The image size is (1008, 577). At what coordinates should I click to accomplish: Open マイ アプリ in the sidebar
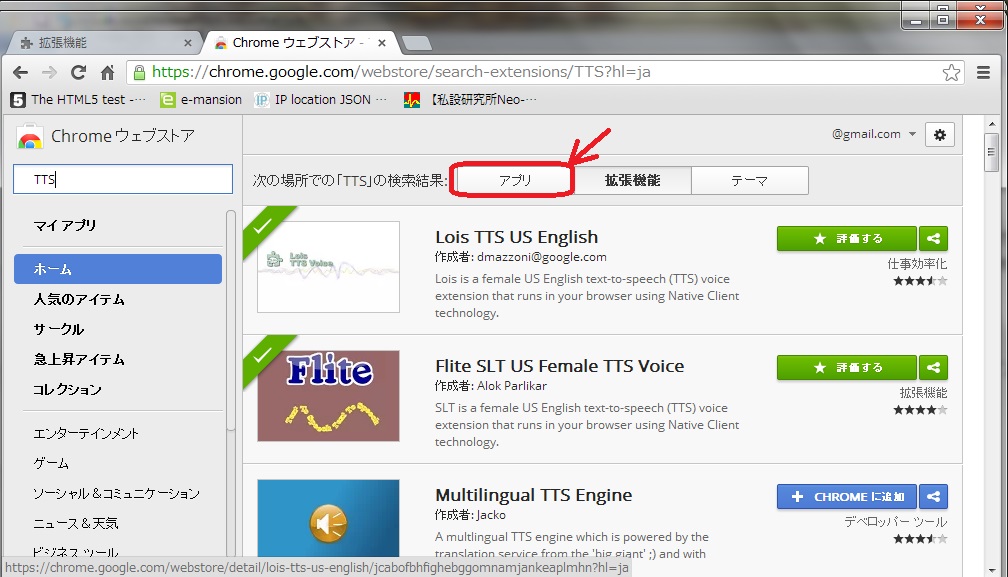[65, 226]
